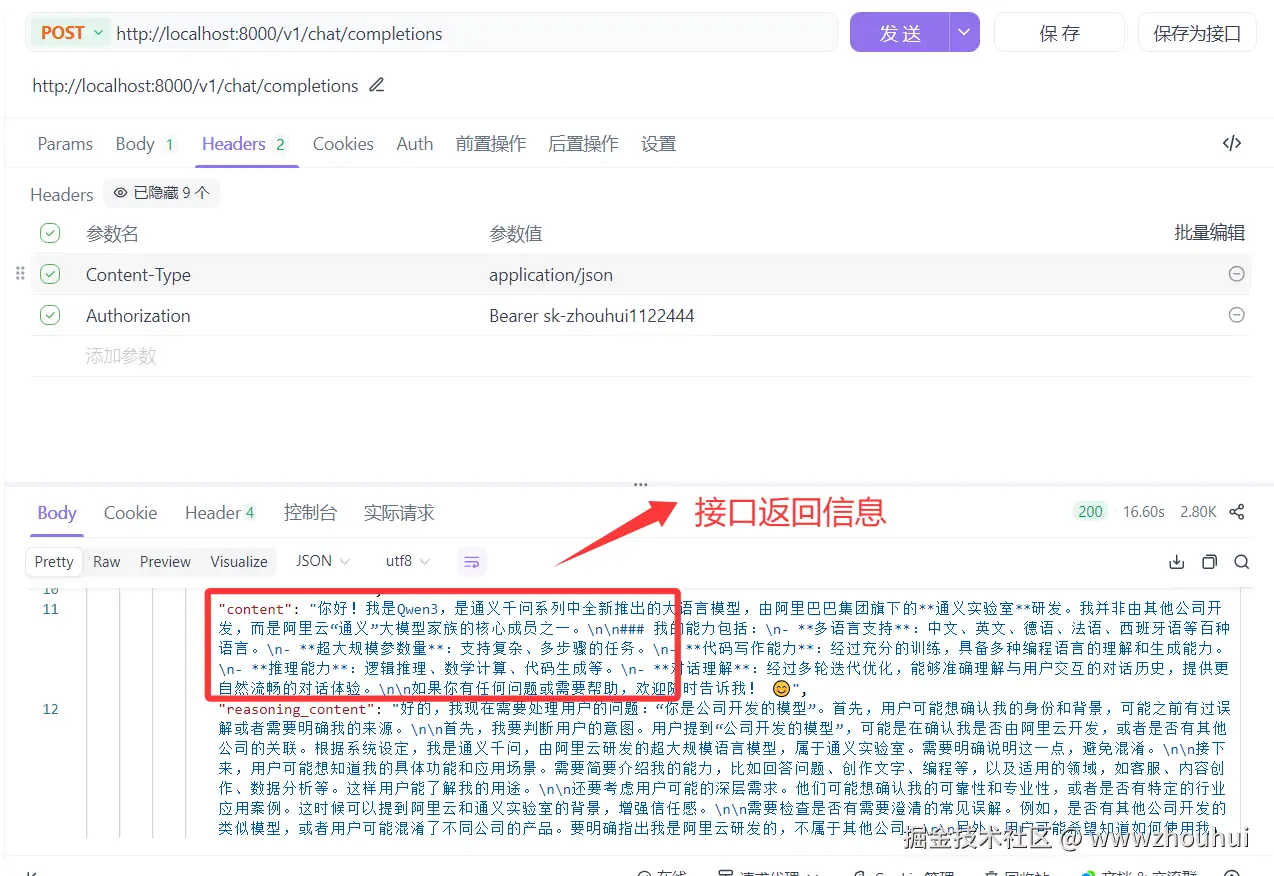Click the request name below URL bar

point(195,86)
